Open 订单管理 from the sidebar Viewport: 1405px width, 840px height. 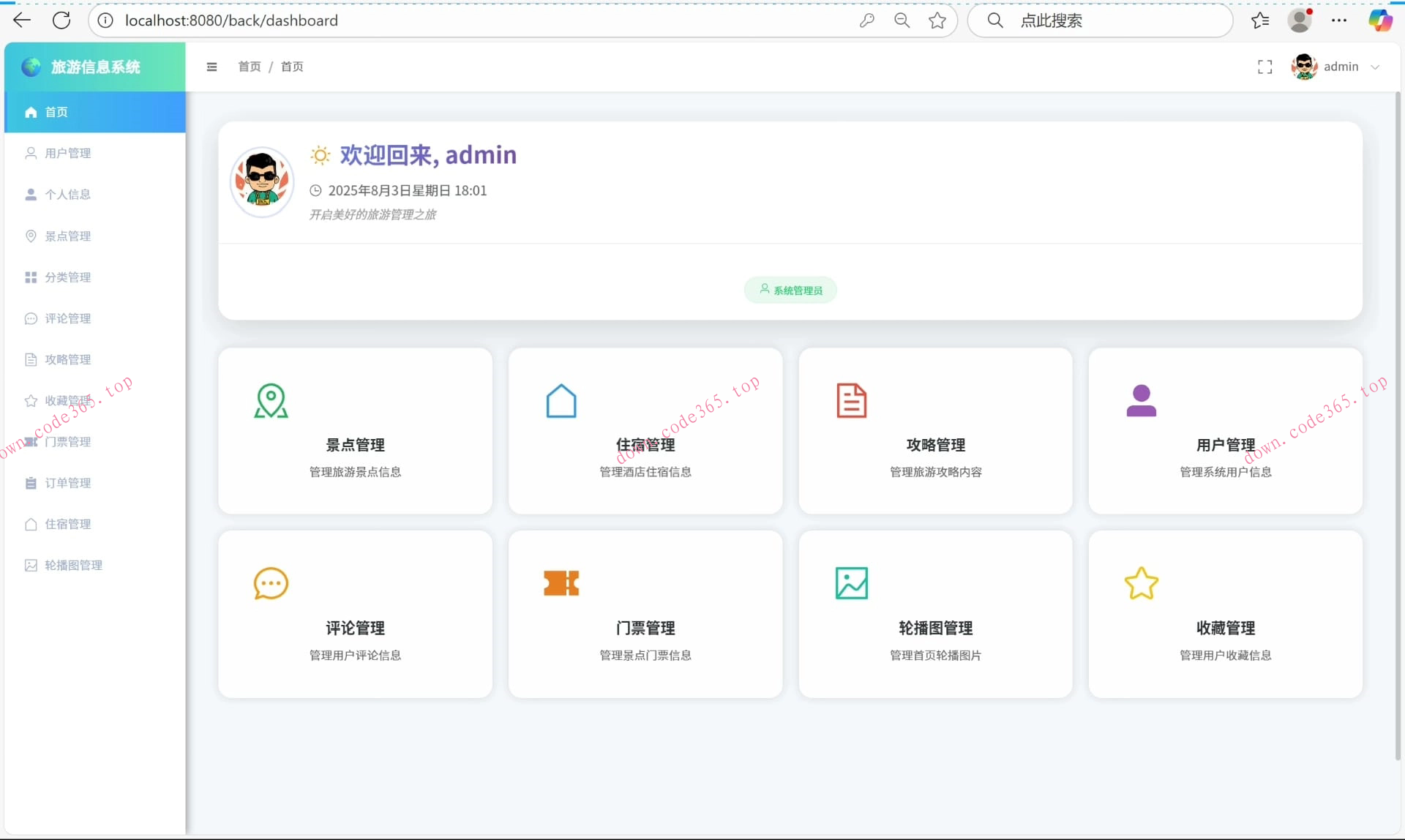pos(67,482)
